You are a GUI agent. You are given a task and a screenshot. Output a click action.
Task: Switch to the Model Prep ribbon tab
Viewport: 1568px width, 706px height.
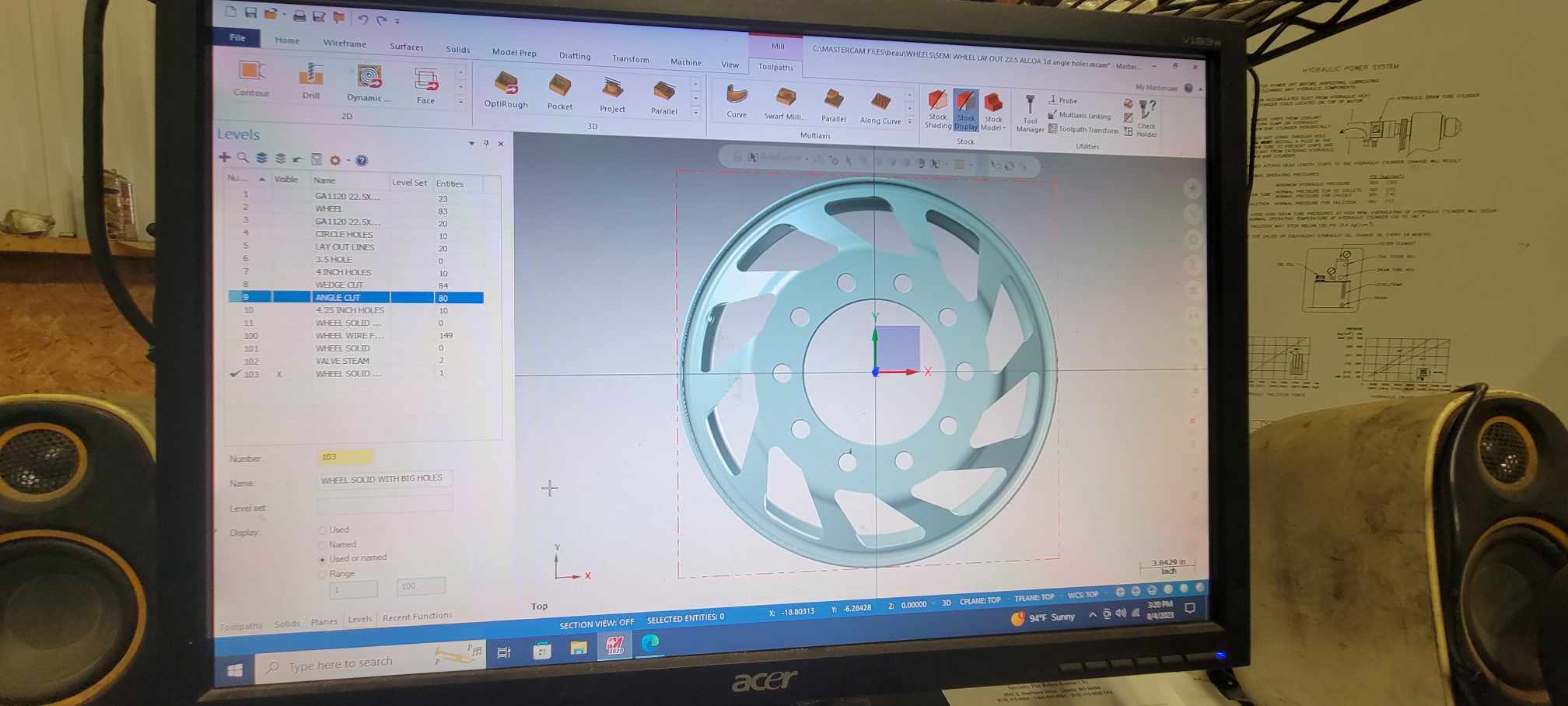(x=514, y=52)
